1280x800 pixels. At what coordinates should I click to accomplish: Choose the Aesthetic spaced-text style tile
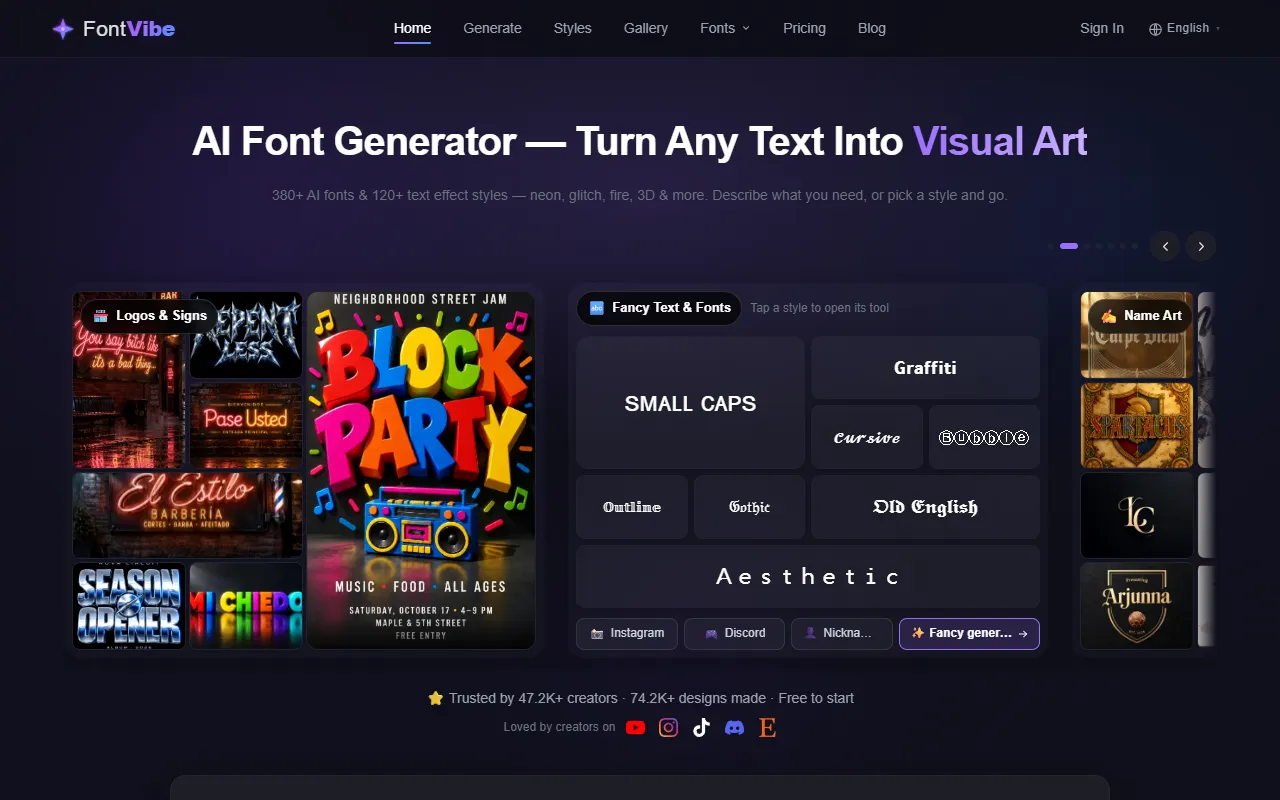point(808,576)
